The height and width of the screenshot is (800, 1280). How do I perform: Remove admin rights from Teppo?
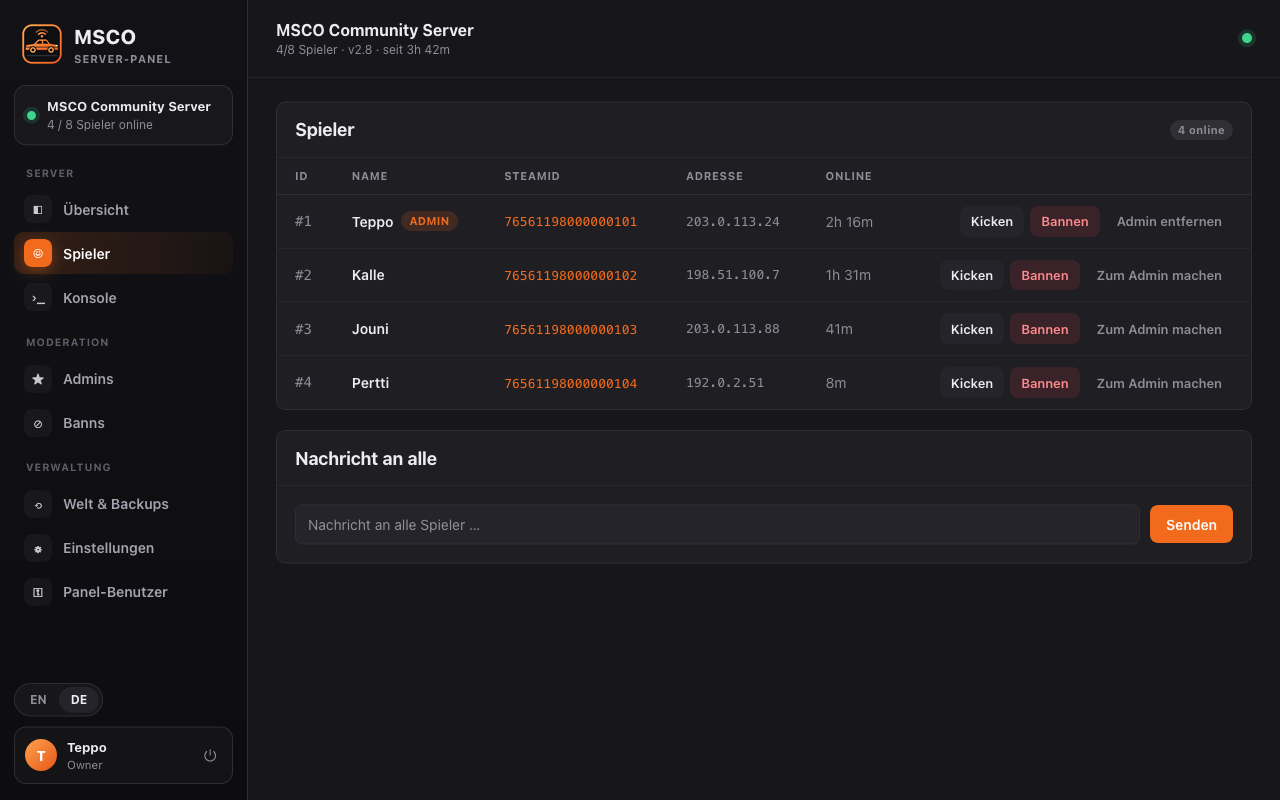point(1169,222)
